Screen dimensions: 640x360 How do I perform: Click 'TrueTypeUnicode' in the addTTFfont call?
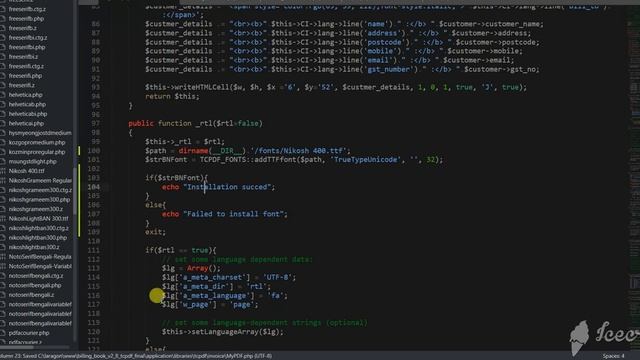coord(365,160)
